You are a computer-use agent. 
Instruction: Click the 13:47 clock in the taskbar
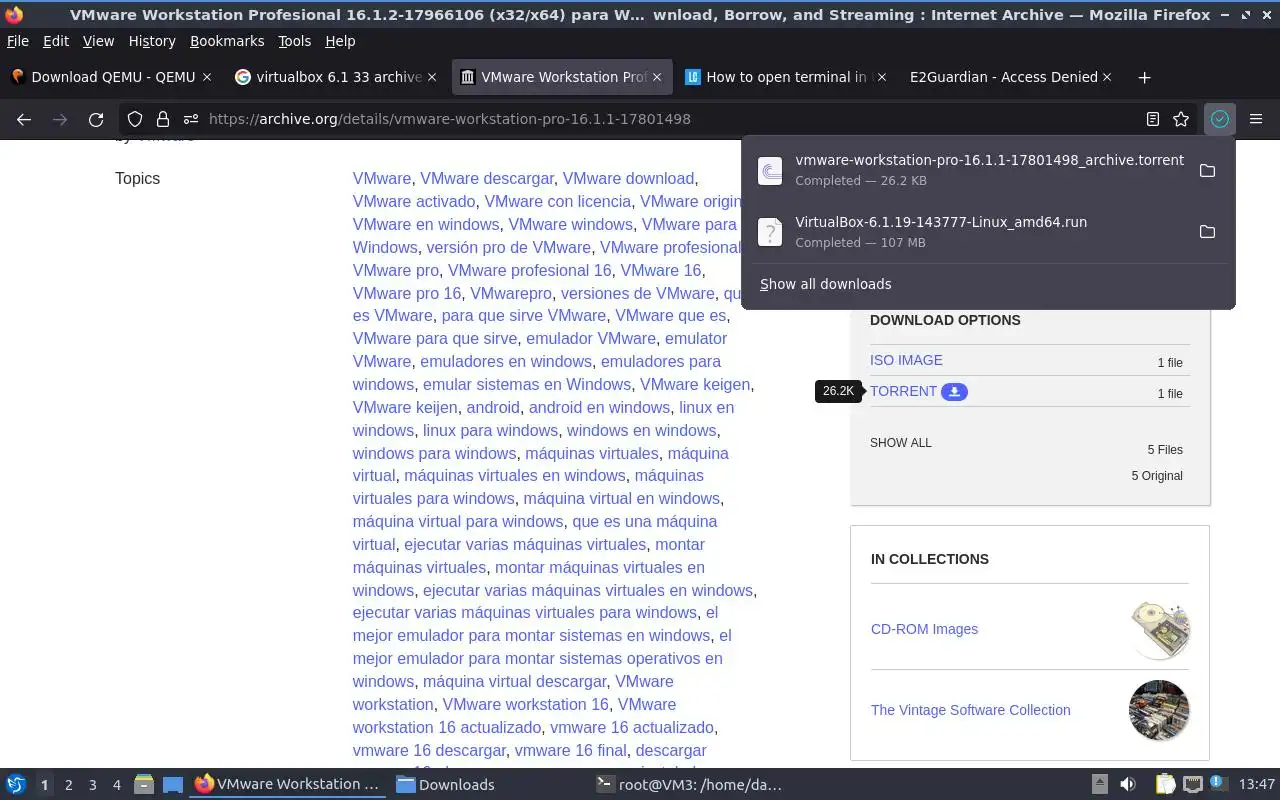point(1256,785)
